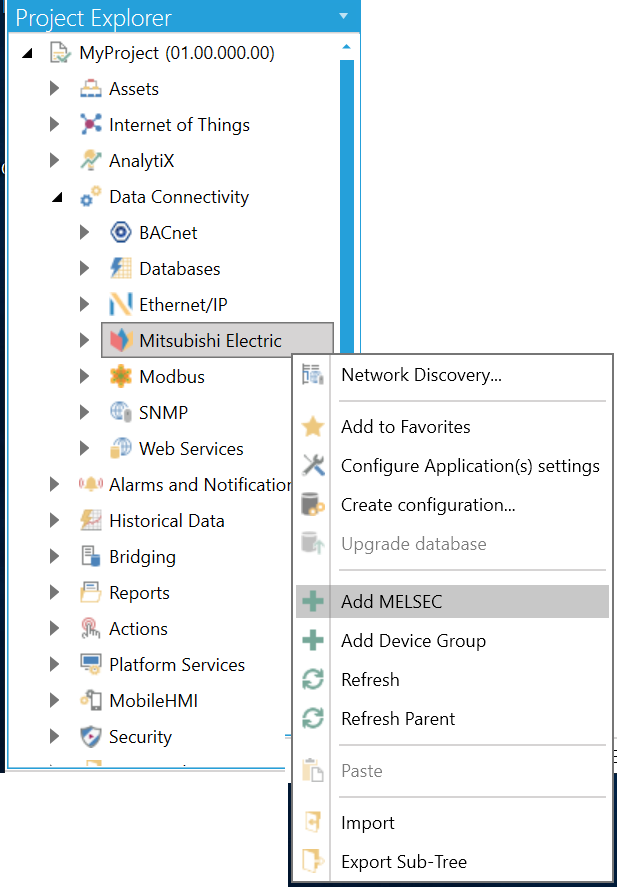Screen dimensions: 617x893
Task: Select Refresh Parent menu entry
Action: coord(454,719)
